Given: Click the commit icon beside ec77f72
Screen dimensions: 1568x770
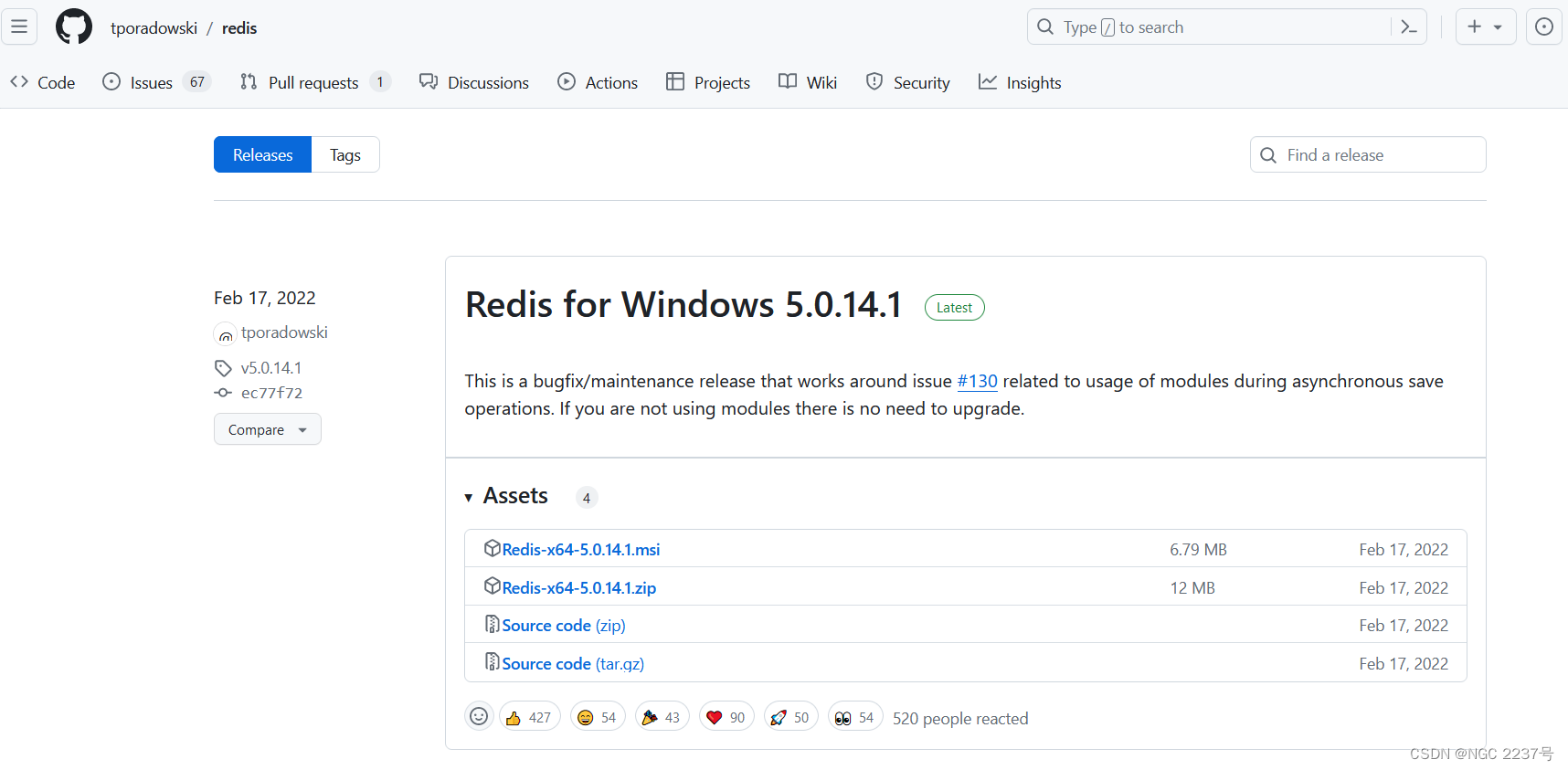Looking at the screenshot, I should (223, 393).
